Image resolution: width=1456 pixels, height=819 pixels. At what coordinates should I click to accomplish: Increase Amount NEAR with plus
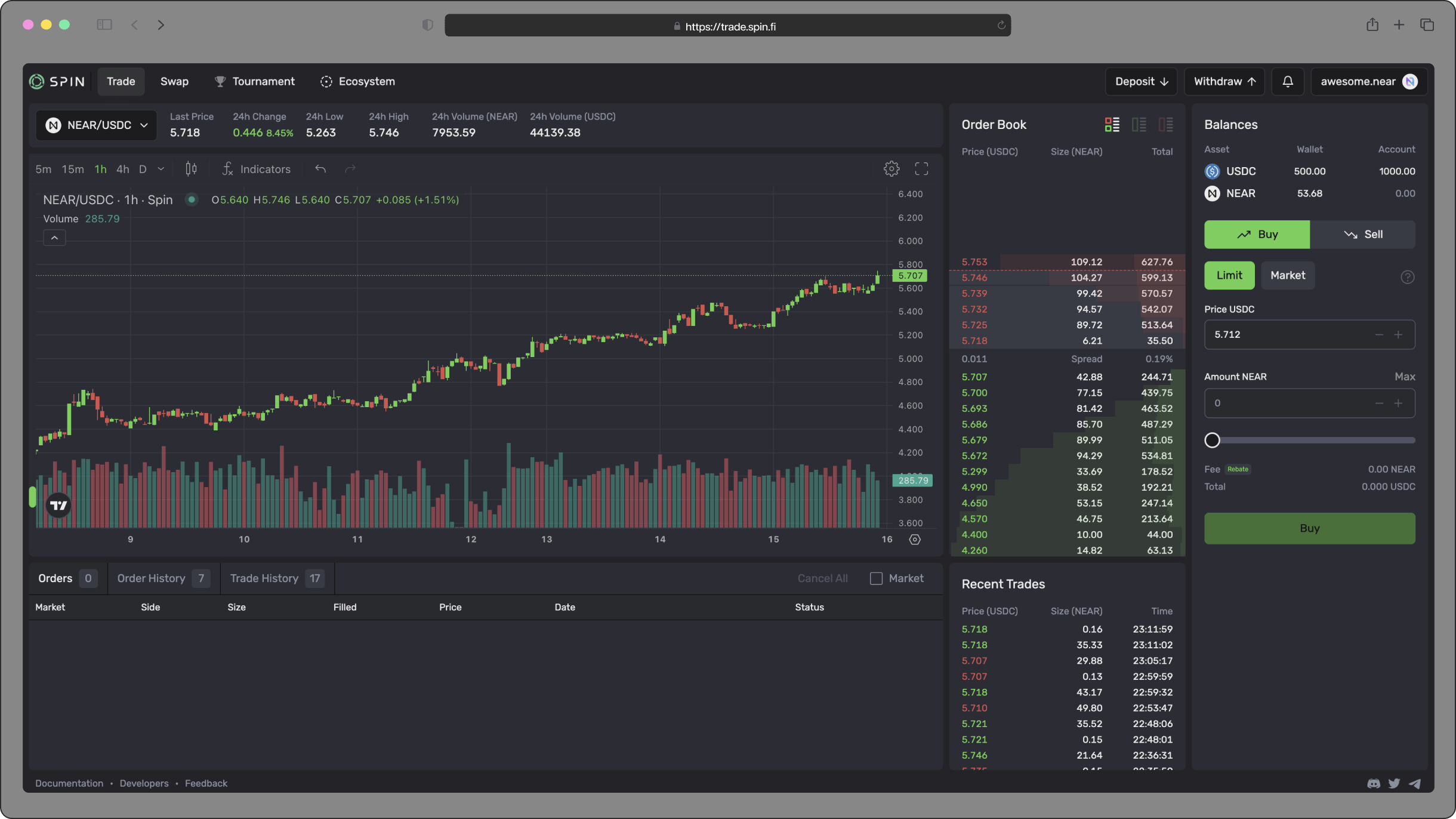pos(1398,404)
